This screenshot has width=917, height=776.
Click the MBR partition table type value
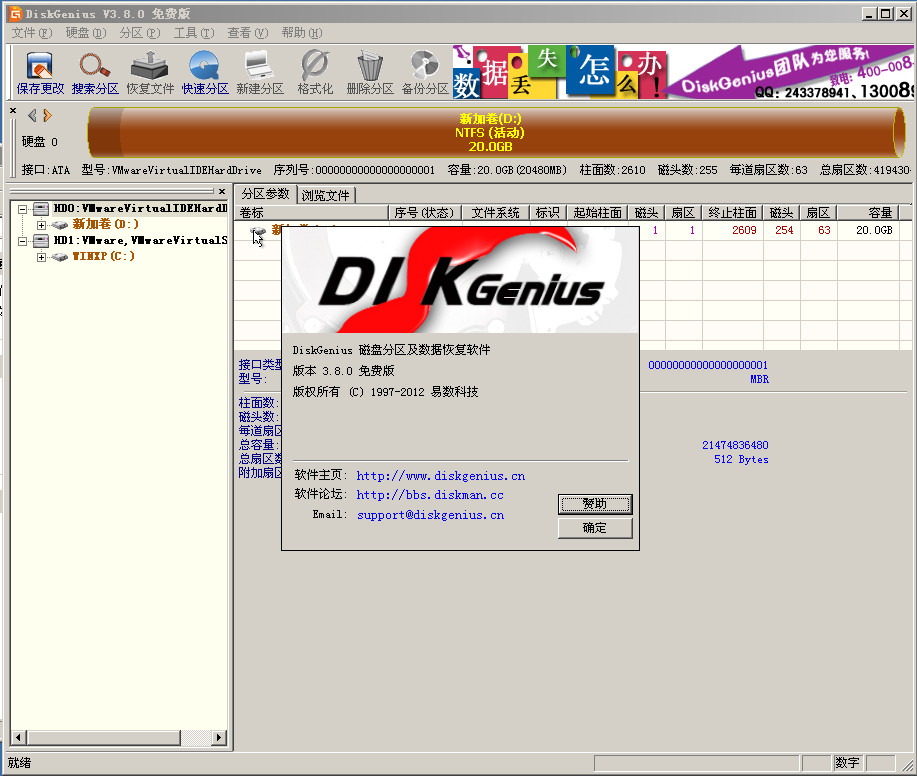[x=760, y=380]
